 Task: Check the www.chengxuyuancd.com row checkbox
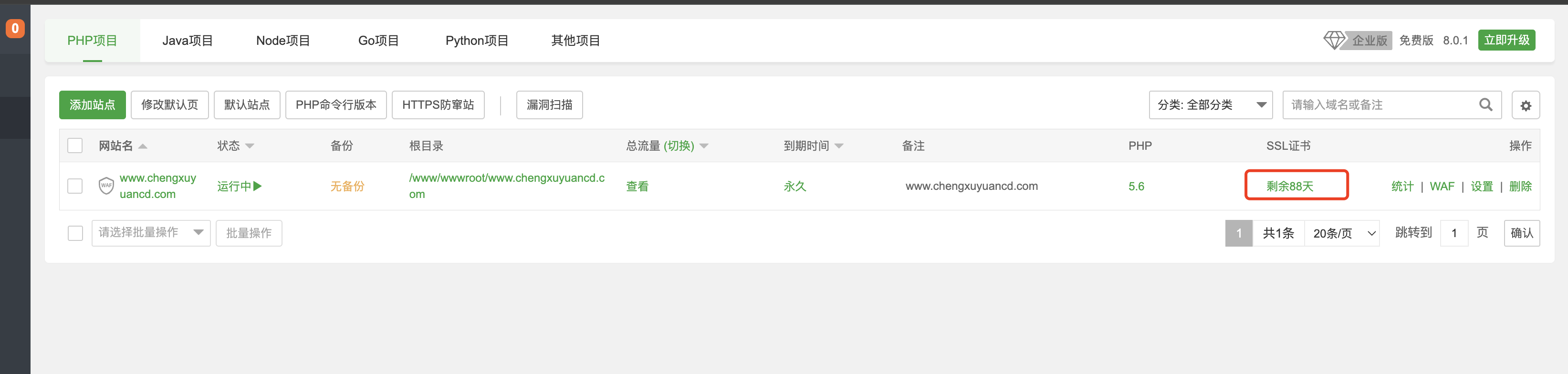pyautogui.click(x=75, y=186)
